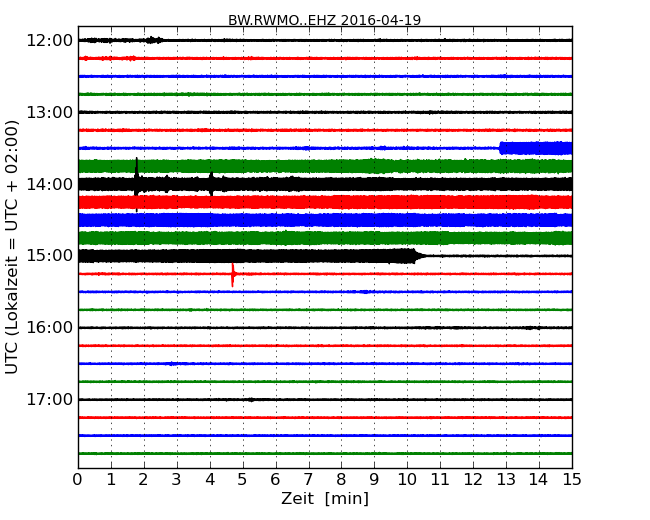This screenshot has height=520, width=650.
Task: Click x-axis tick label 7
Action: 308,480
